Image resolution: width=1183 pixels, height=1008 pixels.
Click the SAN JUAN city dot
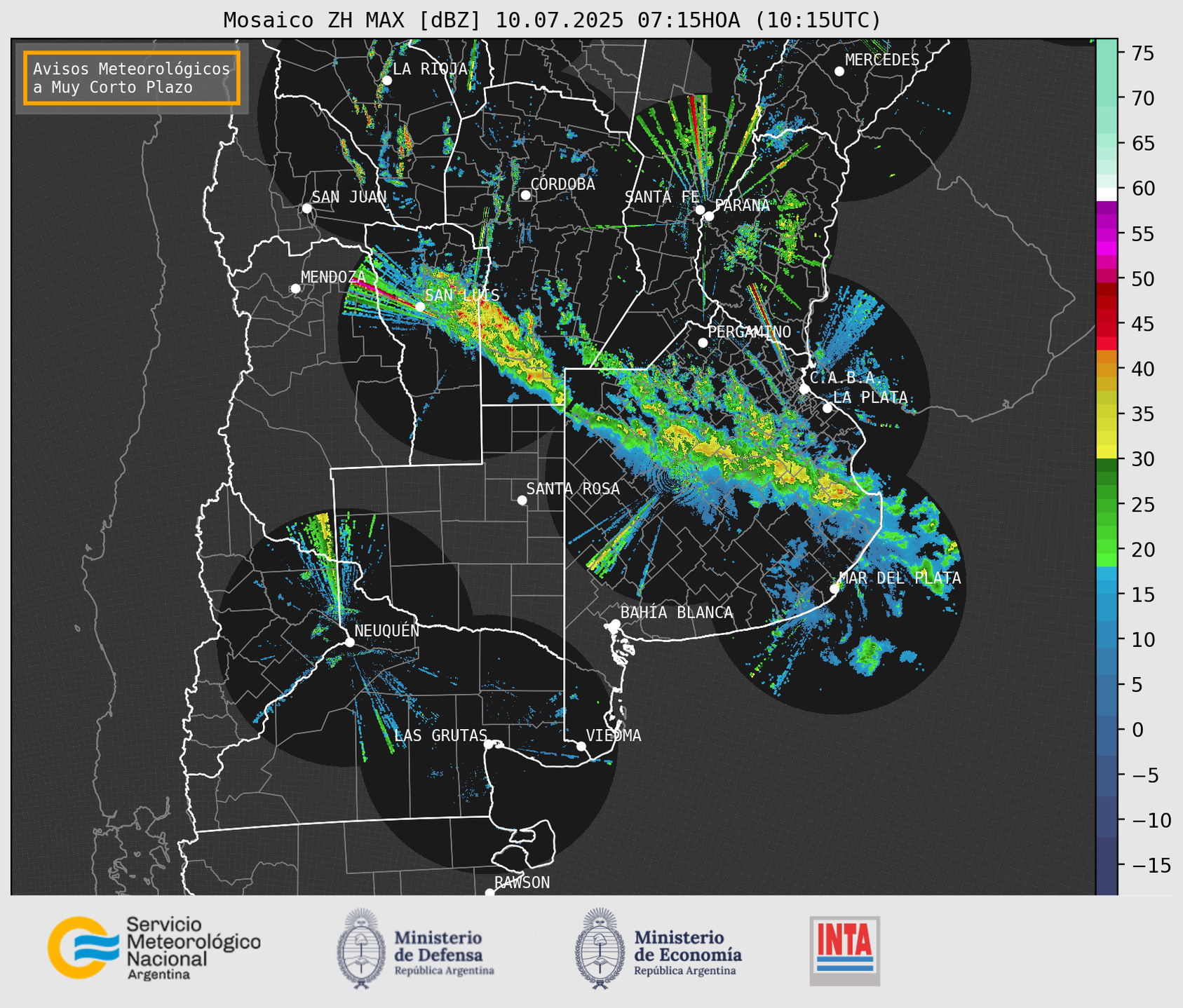[306, 208]
